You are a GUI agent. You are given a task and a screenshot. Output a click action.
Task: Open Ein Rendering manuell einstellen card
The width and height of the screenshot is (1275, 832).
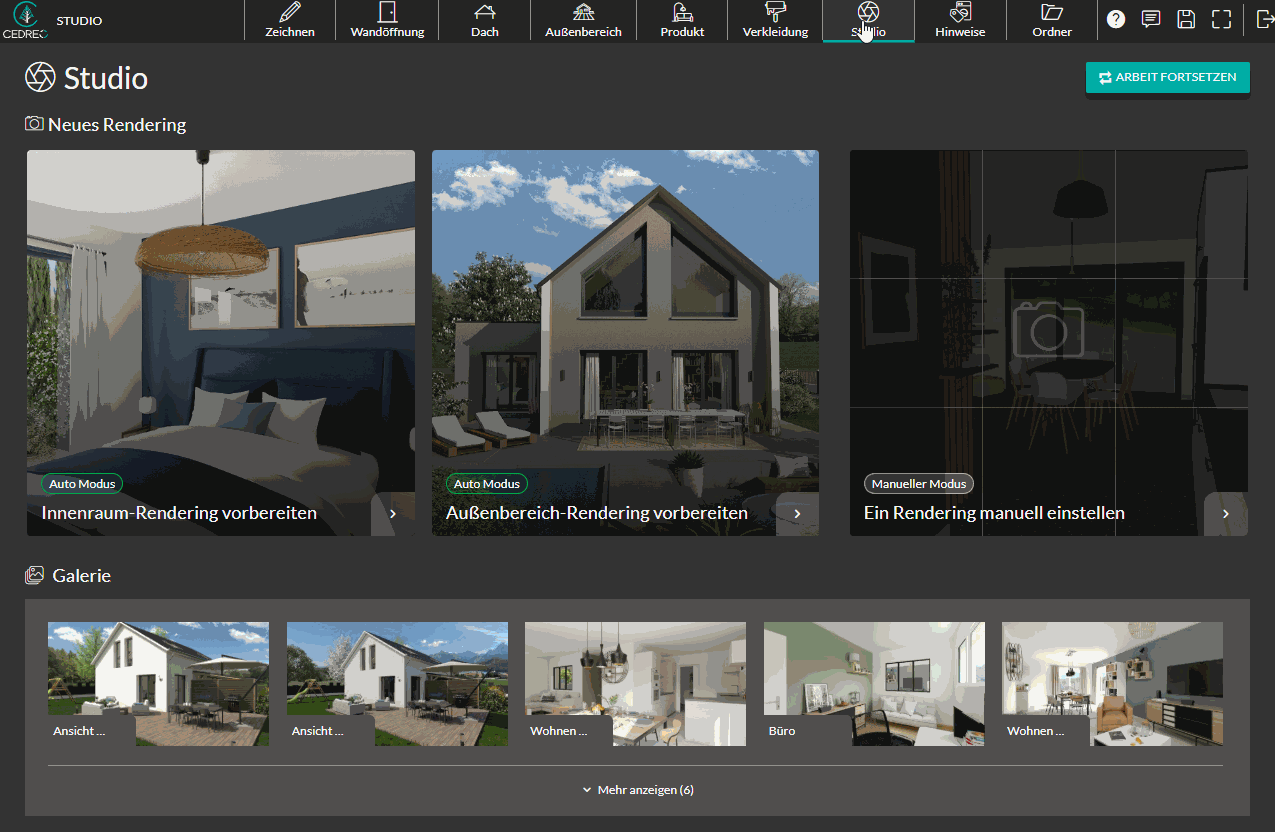point(1049,343)
